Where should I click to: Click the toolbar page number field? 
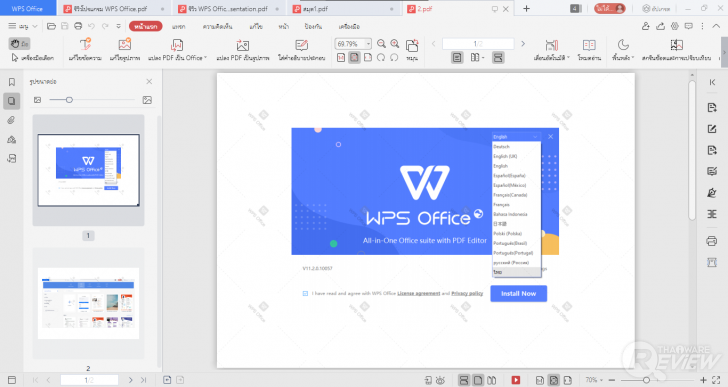(x=478, y=44)
